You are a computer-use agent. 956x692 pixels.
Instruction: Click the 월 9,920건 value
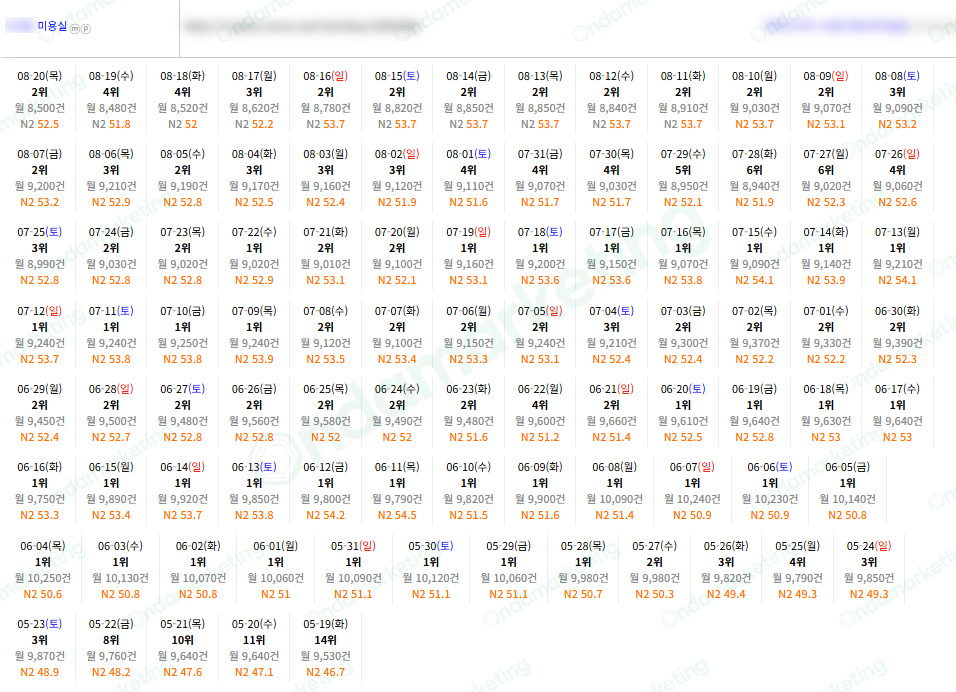click(x=182, y=499)
